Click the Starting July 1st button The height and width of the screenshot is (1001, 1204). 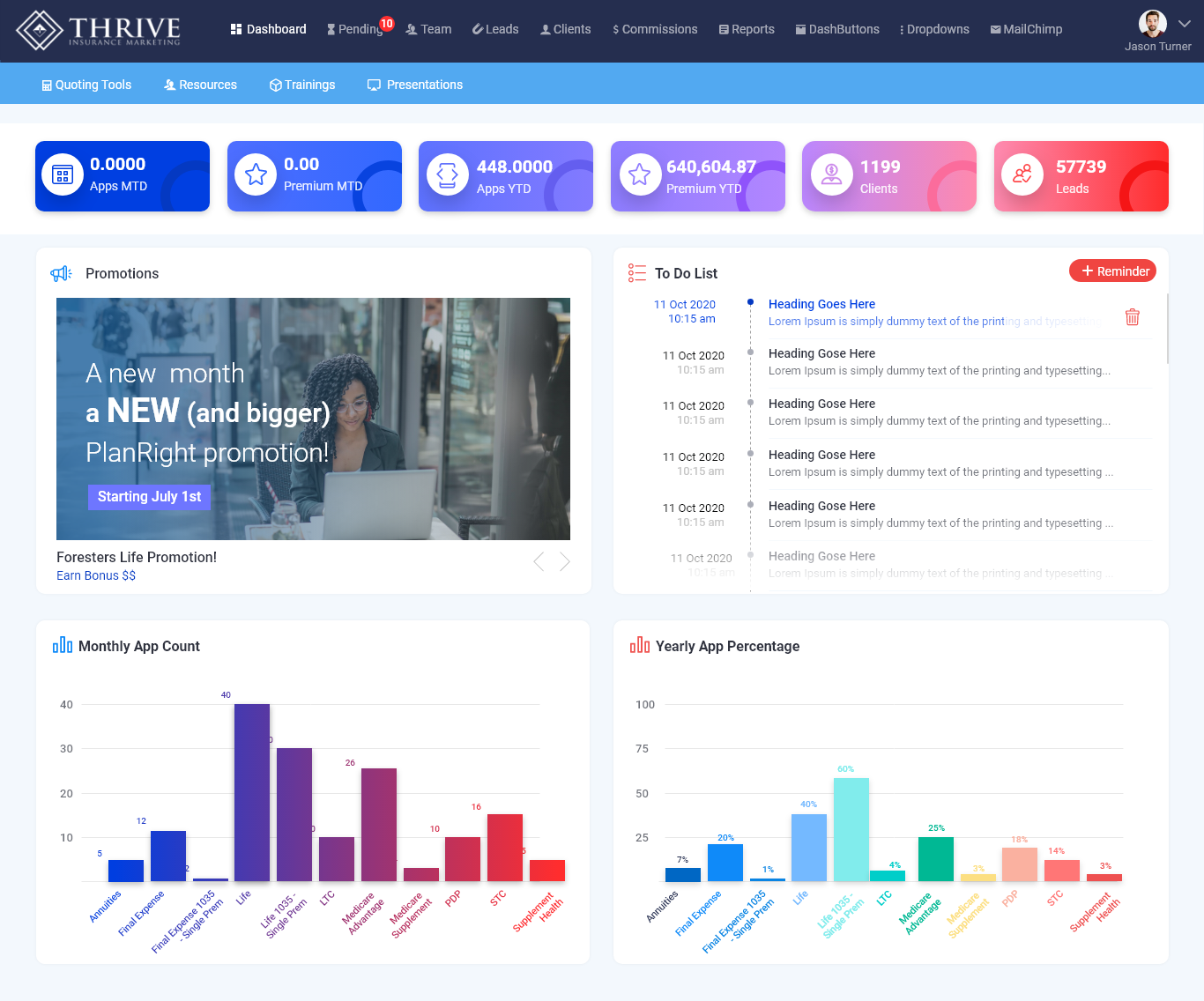point(149,497)
